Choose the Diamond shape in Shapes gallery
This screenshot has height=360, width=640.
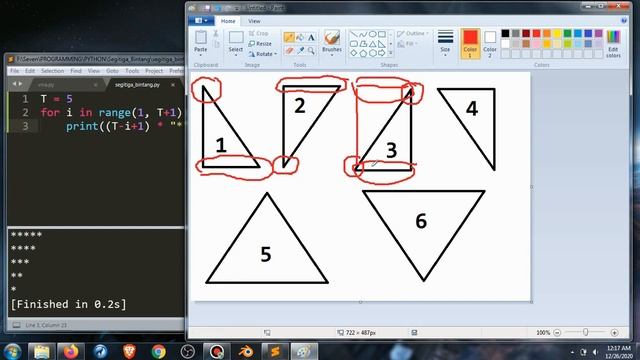(x=354, y=53)
